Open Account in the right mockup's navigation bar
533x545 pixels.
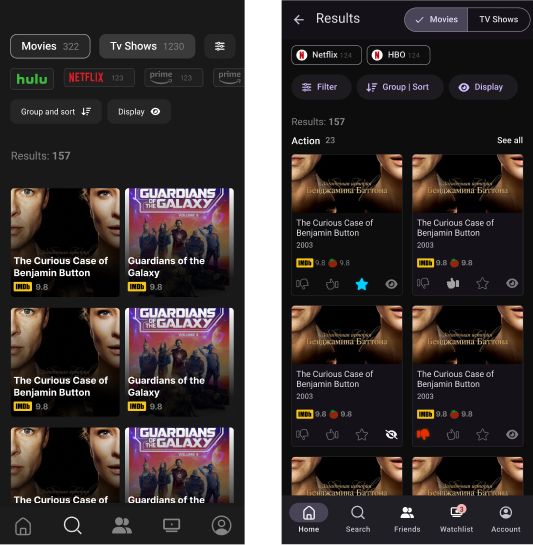point(506,518)
